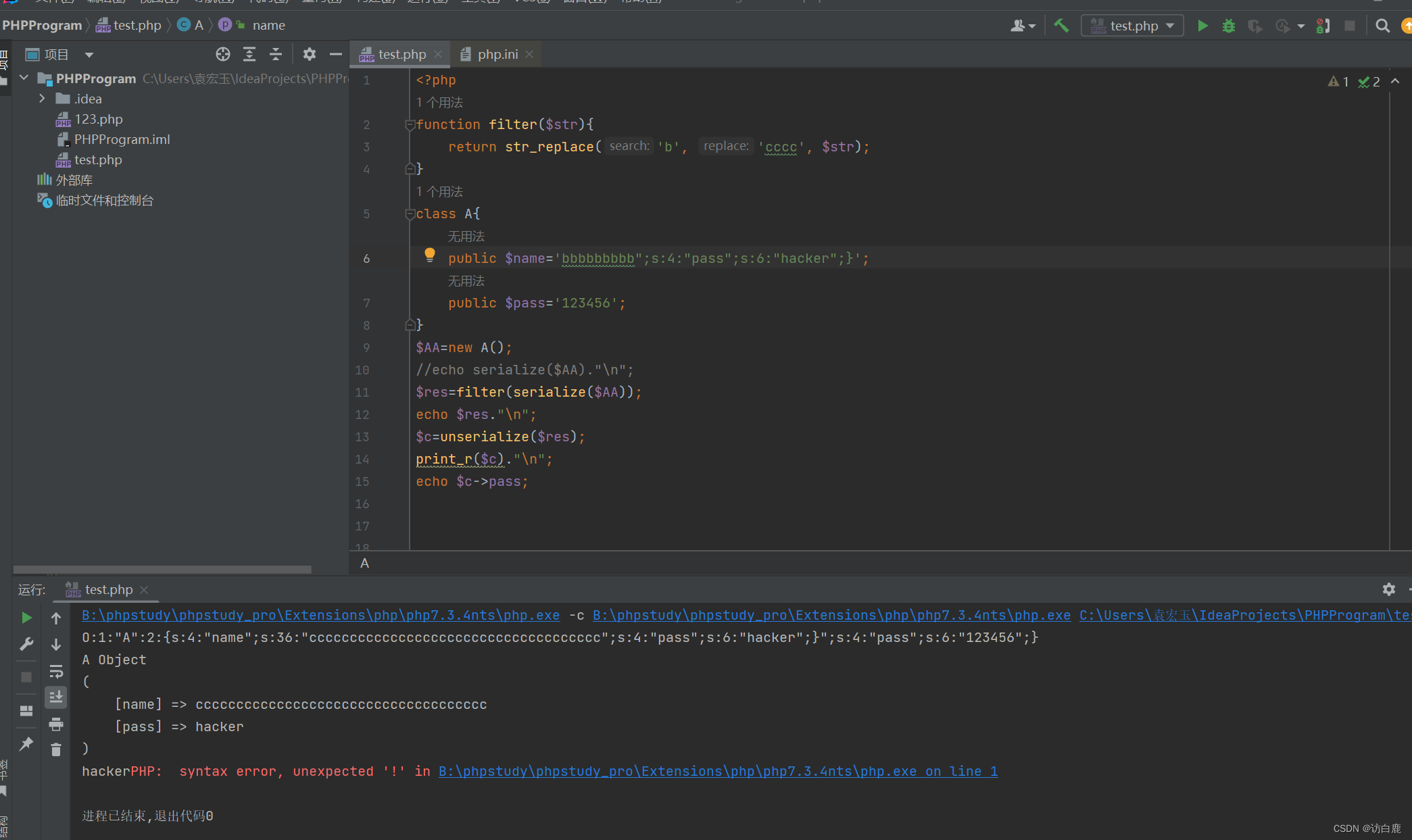Click the print console output icon
The height and width of the screenshot is (840, 1412).
click(56, 724)
